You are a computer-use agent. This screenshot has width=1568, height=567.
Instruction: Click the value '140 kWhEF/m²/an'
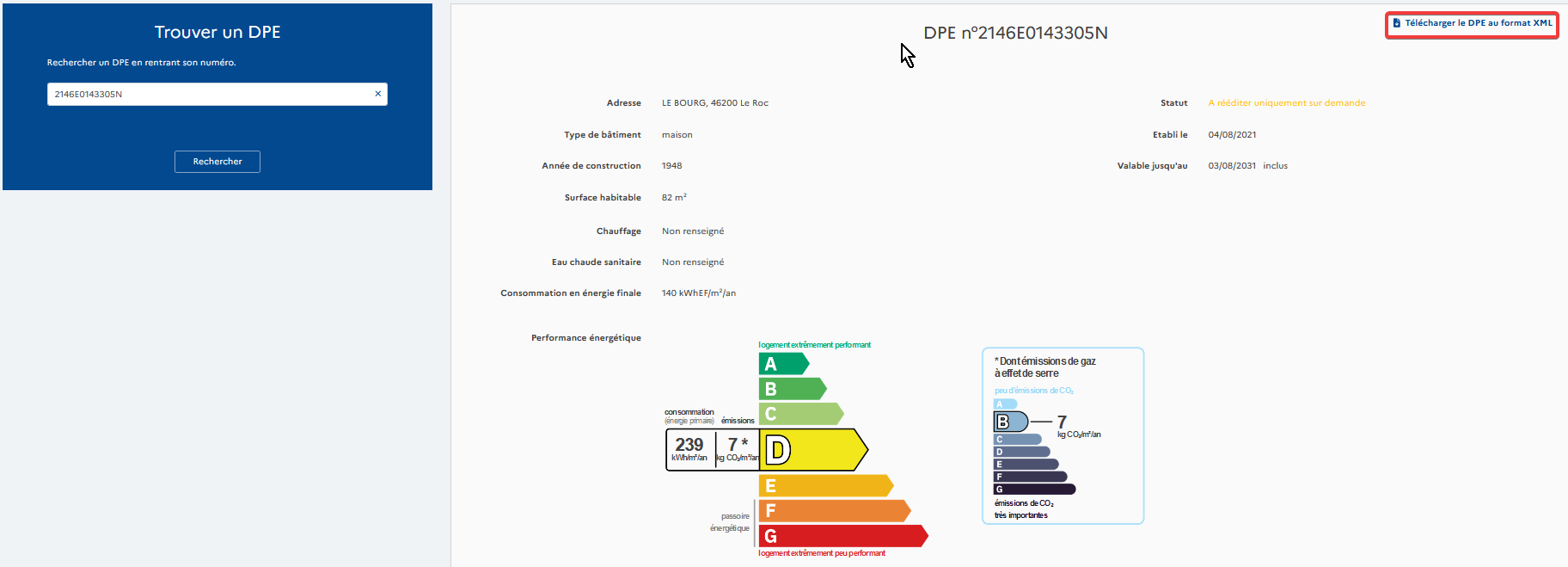699,293
